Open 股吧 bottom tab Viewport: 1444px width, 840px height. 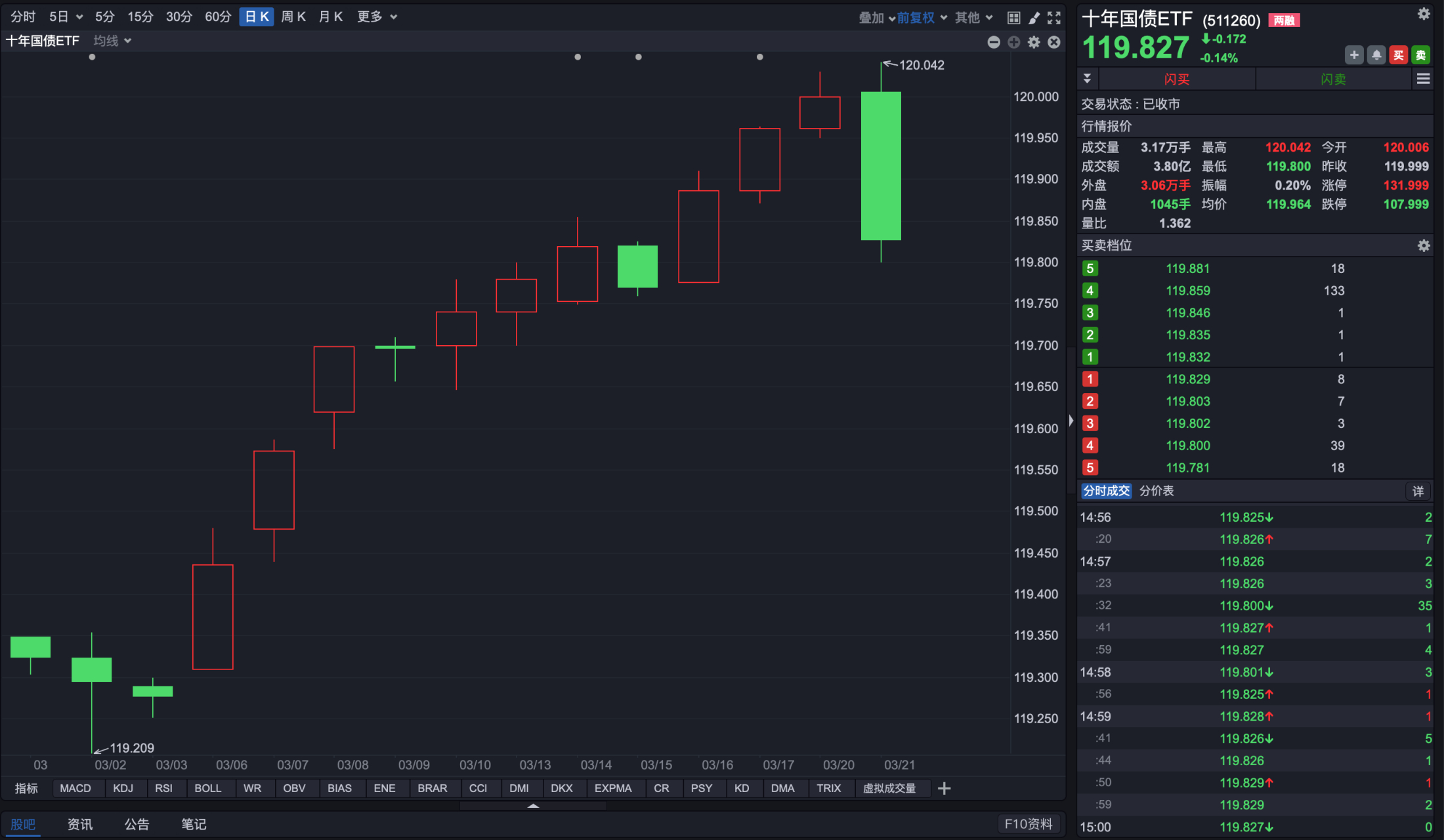coord(23,824)
